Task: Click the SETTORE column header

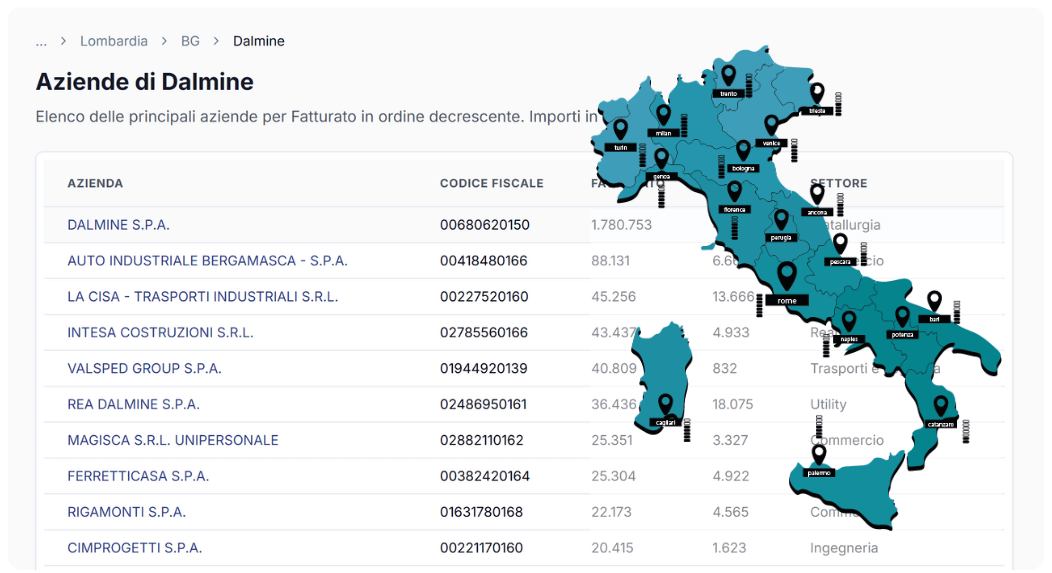Action: tap(839, 183)
